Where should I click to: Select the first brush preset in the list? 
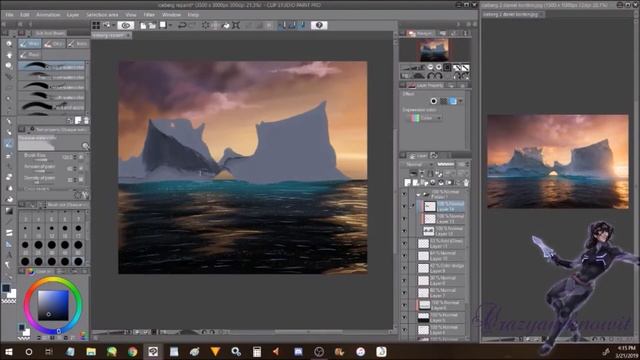52,66
